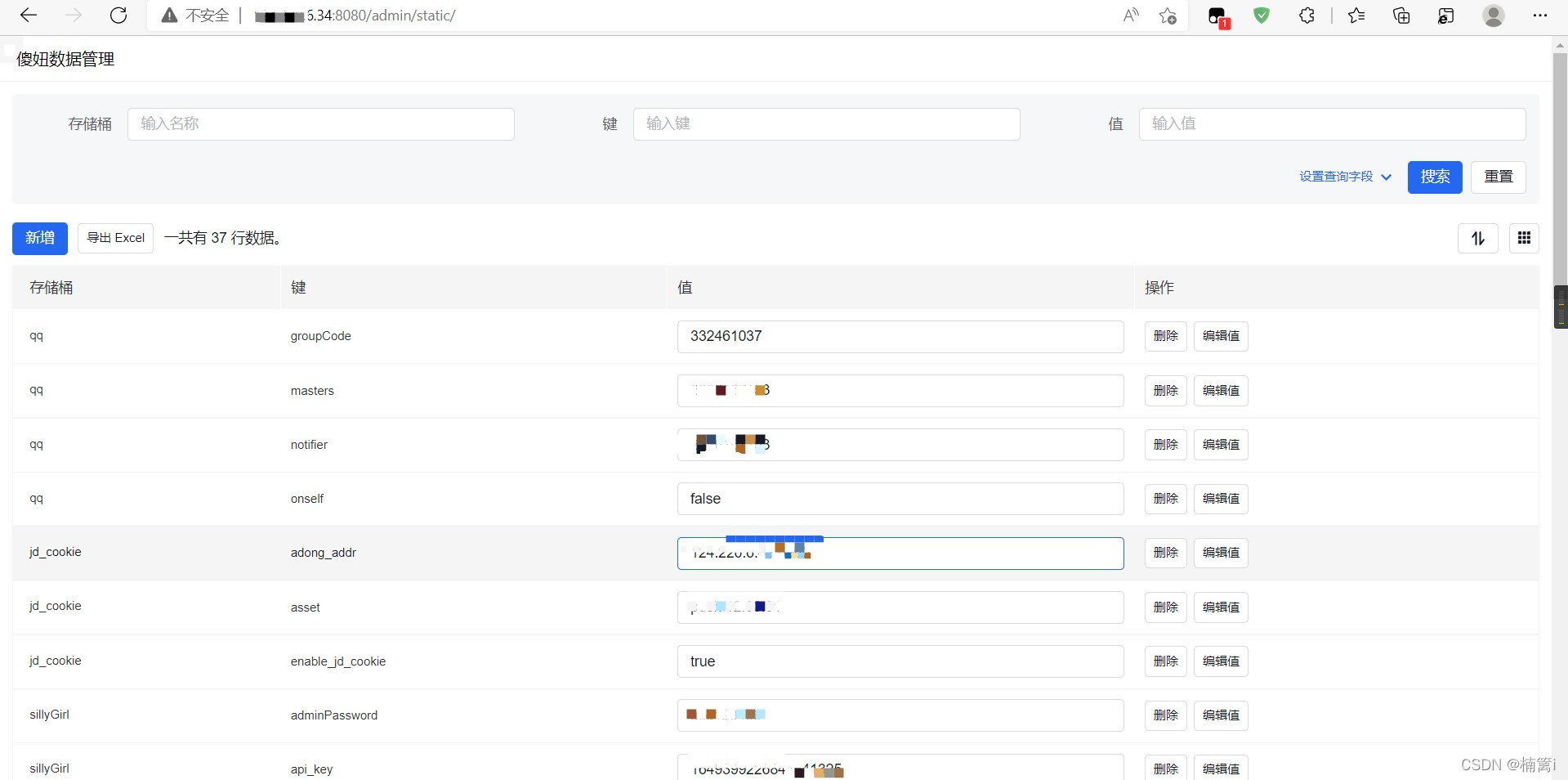The image size is (1568, 780).
Task: Open browser settings ellipsis menu
Action: click(1539, 16)
